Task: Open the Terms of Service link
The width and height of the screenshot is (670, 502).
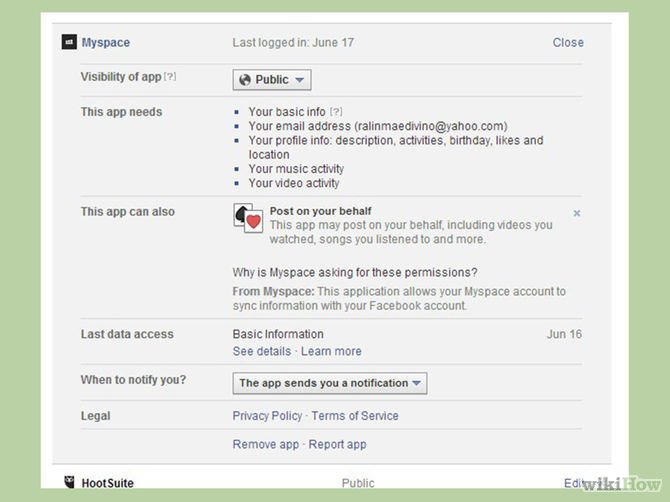Action: point(355,416)
